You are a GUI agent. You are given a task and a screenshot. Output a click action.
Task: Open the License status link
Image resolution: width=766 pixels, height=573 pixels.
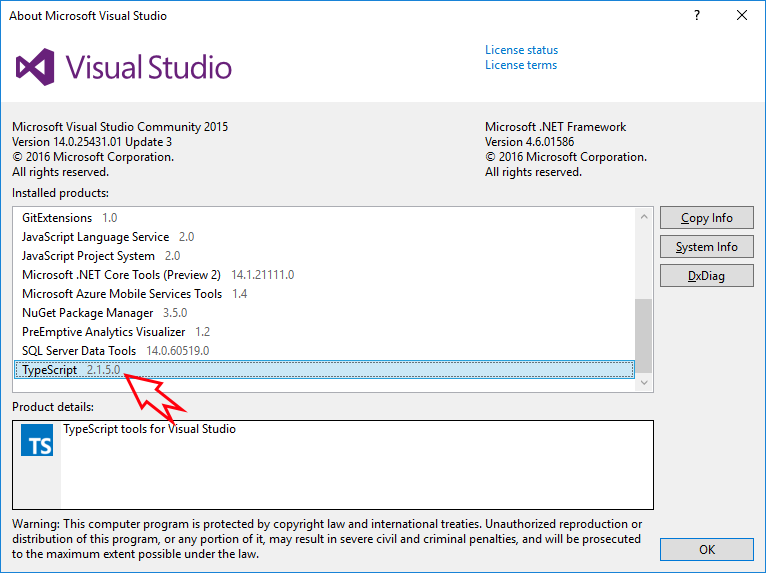pyautogui.click(x=521, y=50)
